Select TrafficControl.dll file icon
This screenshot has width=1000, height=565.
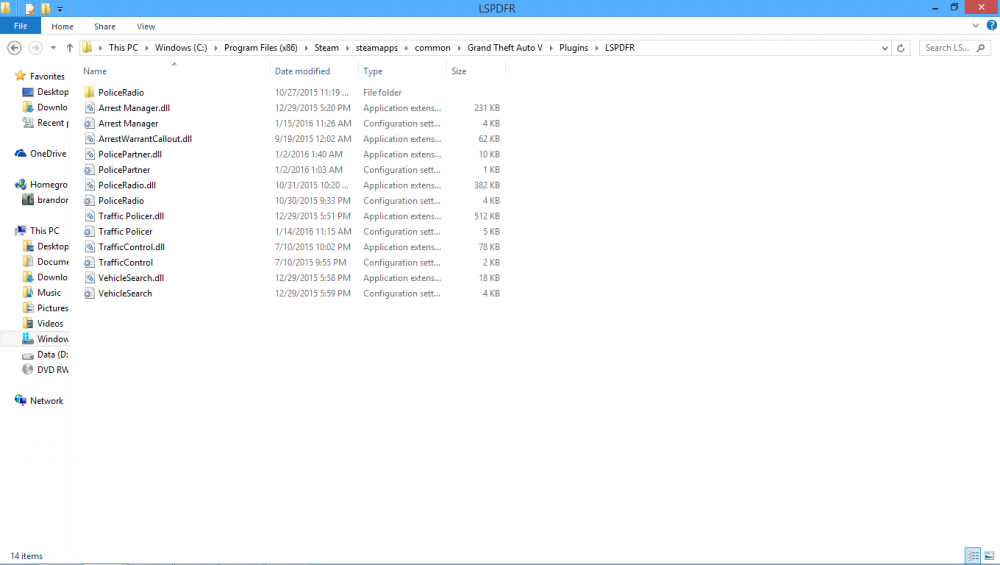tap(89, 247)
